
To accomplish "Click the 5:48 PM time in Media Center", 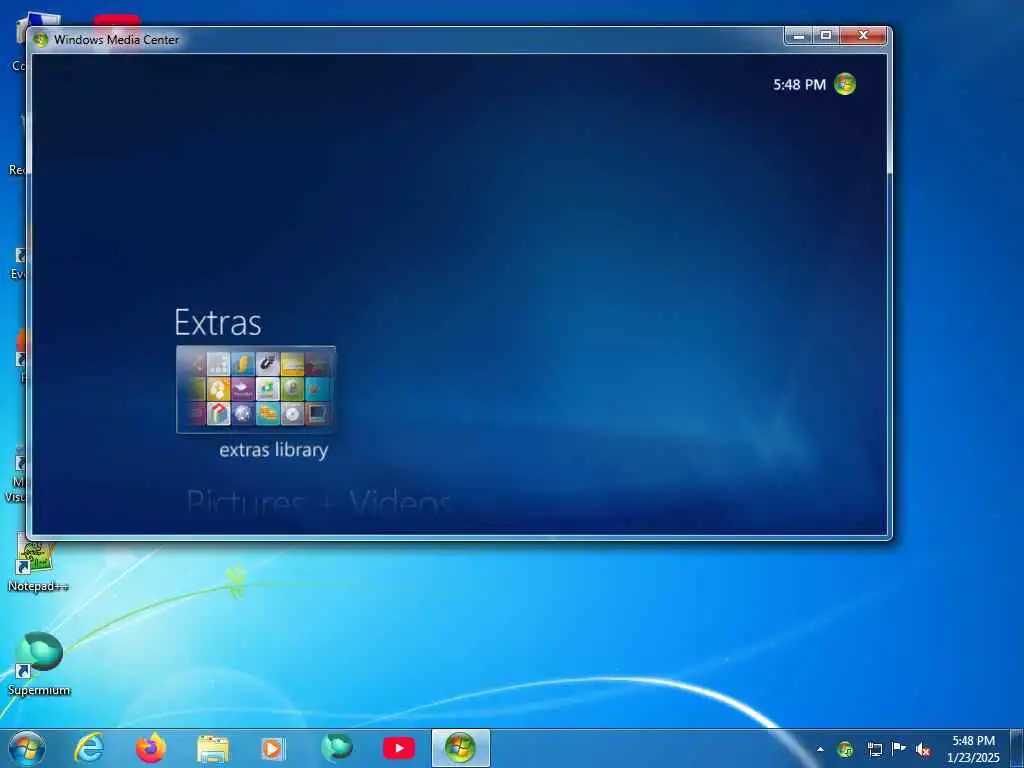I will 799,85.
